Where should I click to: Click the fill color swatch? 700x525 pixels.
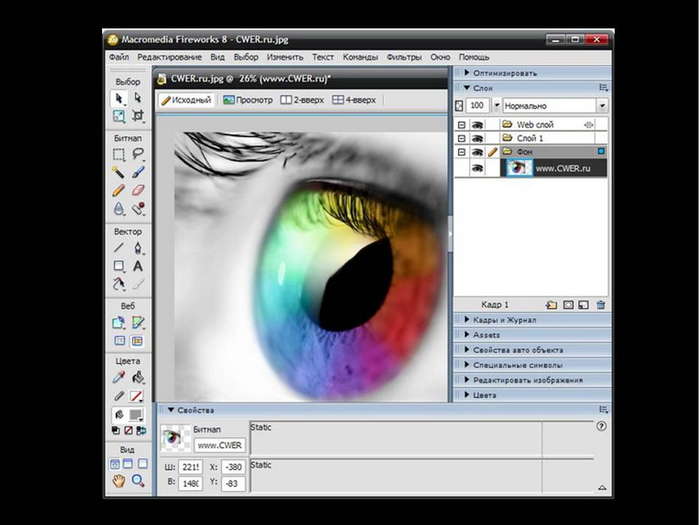[136, 415]
